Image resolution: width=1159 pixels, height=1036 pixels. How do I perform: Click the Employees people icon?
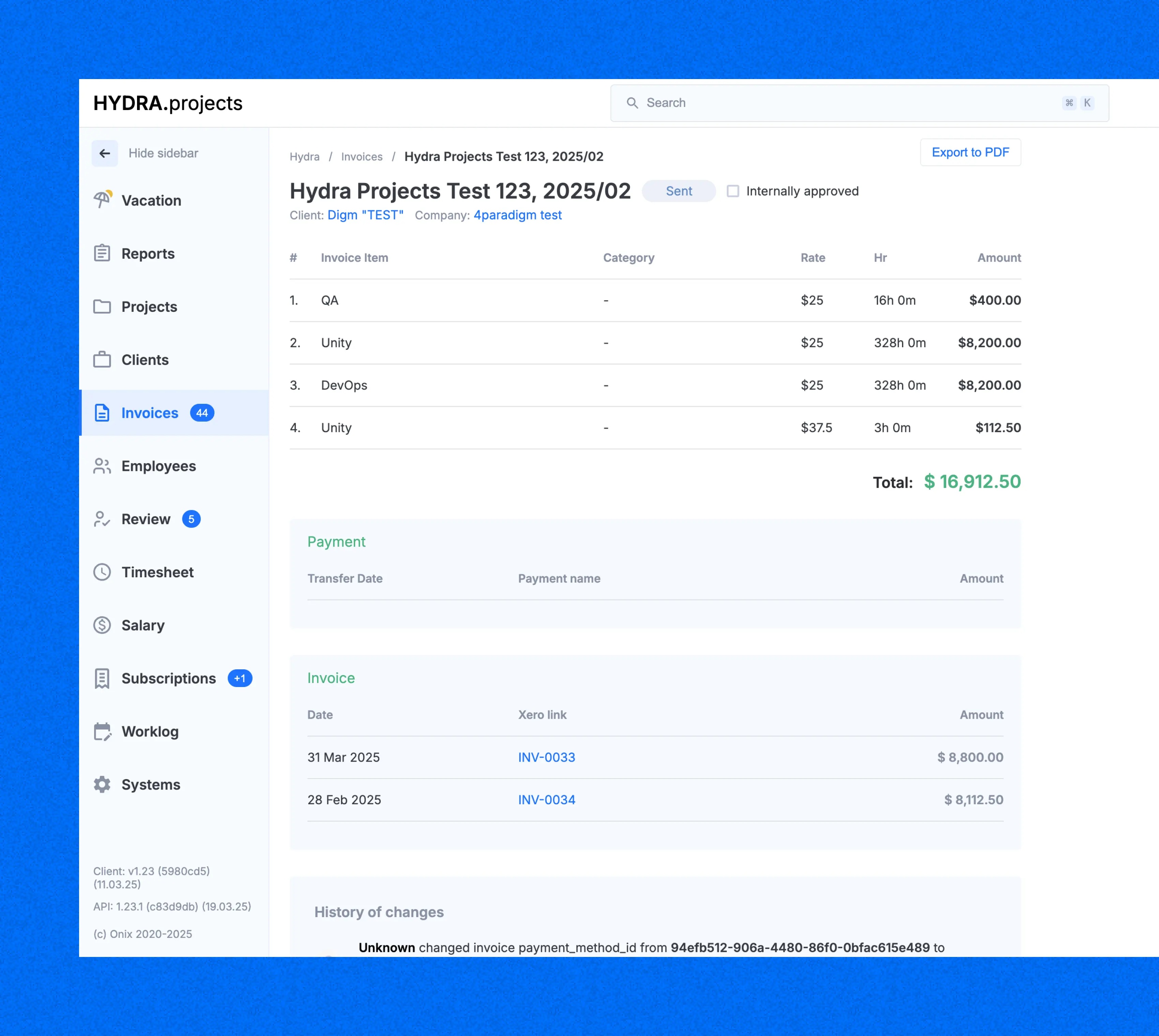point(102,466)
